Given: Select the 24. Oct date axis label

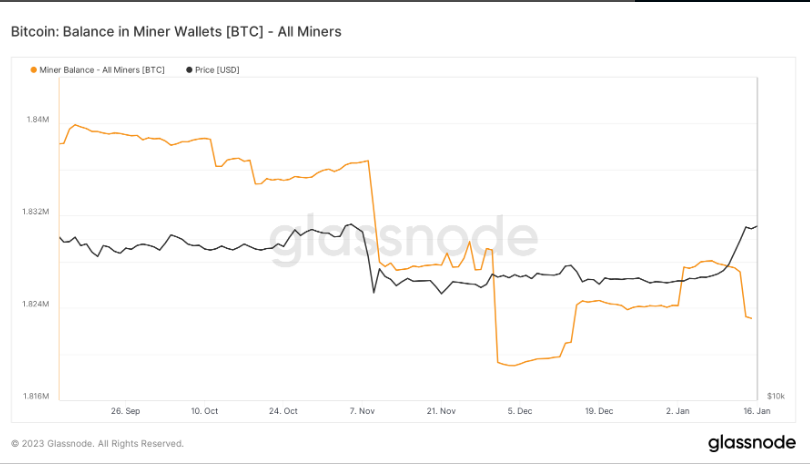Looking at the screenshot, I should pos(283,410).
